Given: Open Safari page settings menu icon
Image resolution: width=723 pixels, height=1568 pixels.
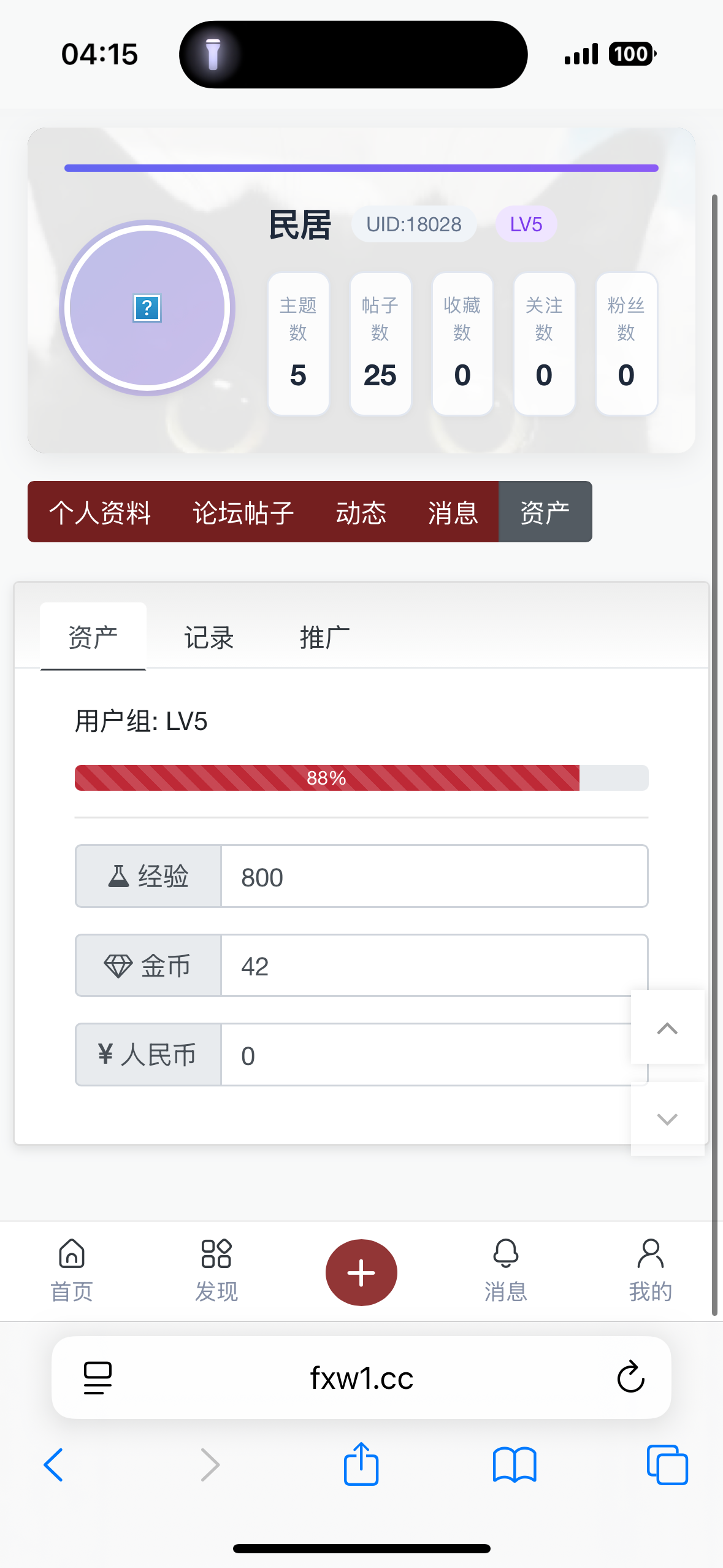Looking at the screenshot, I should tap(98, 1377).
